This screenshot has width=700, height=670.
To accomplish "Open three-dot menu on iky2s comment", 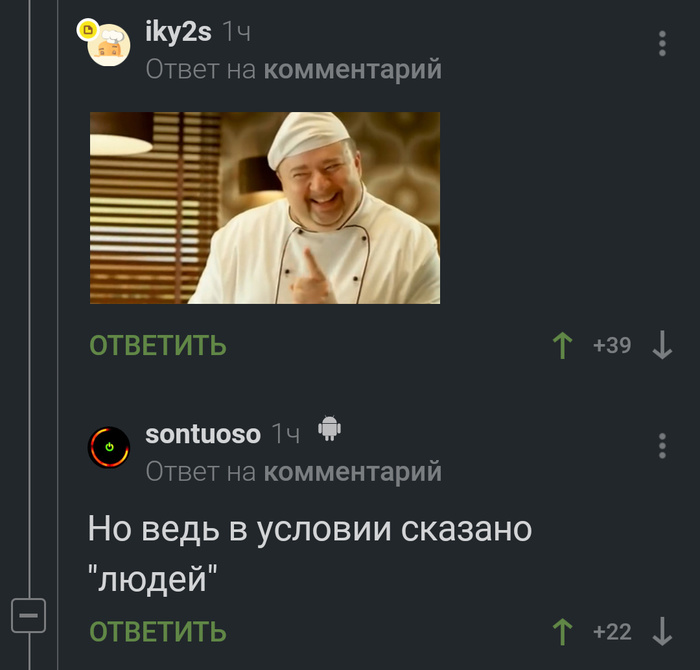I will pos(662,44).
